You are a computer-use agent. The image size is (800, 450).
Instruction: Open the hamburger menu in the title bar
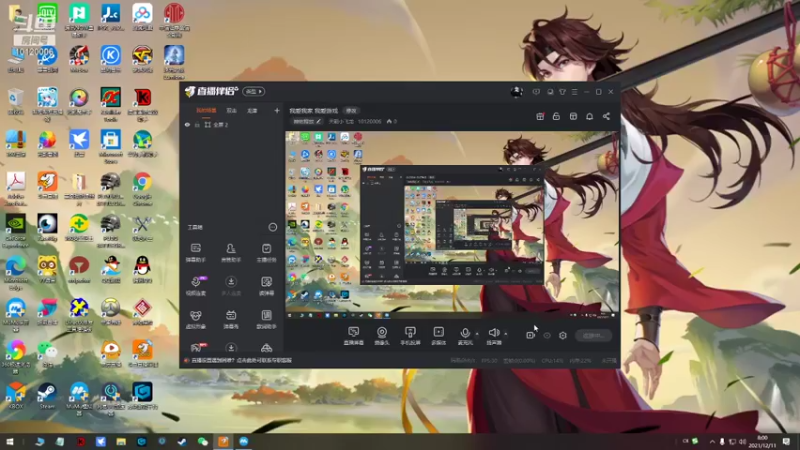tap(574, 92)
